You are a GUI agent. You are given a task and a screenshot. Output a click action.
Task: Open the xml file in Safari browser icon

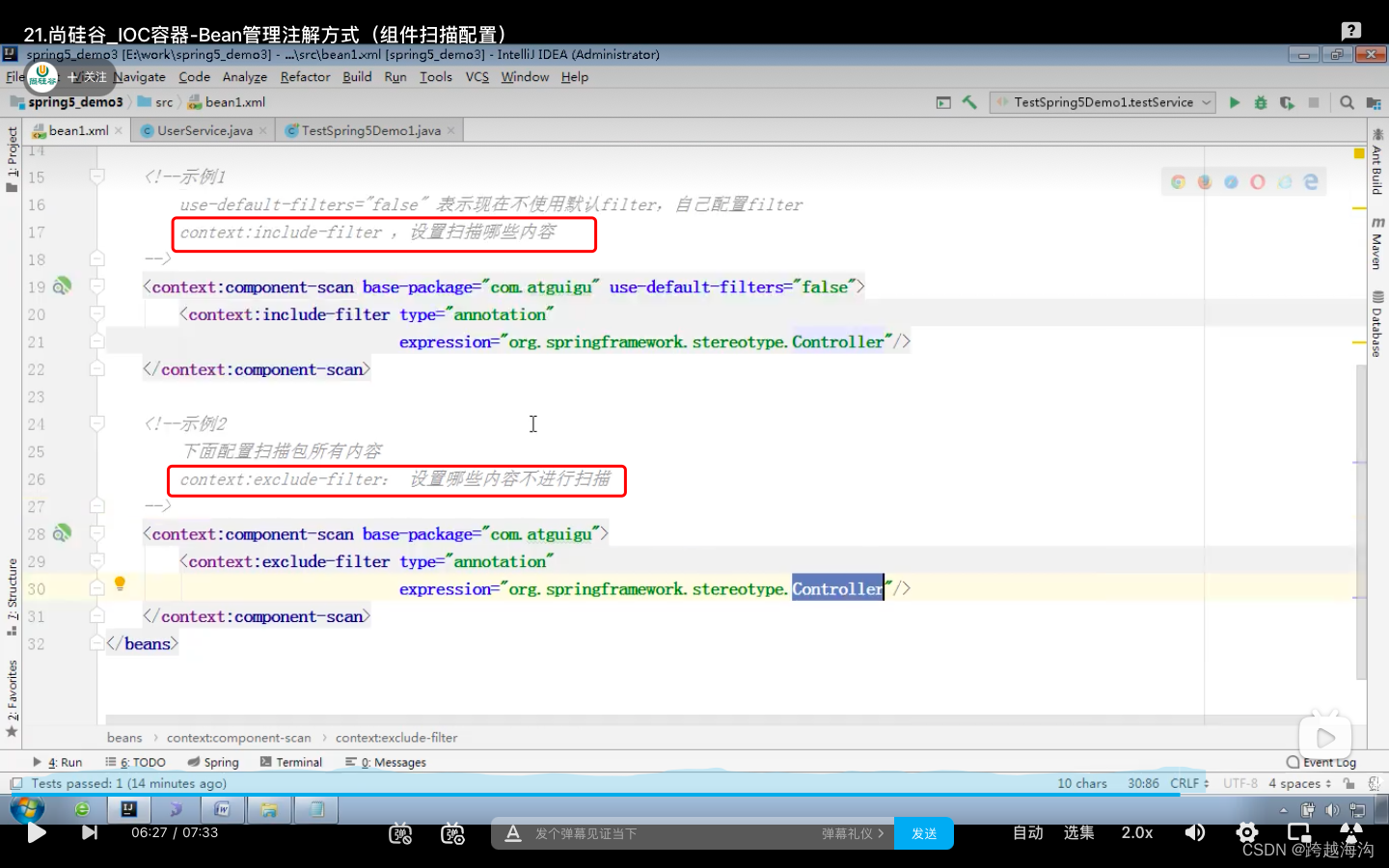[1231, 181]
